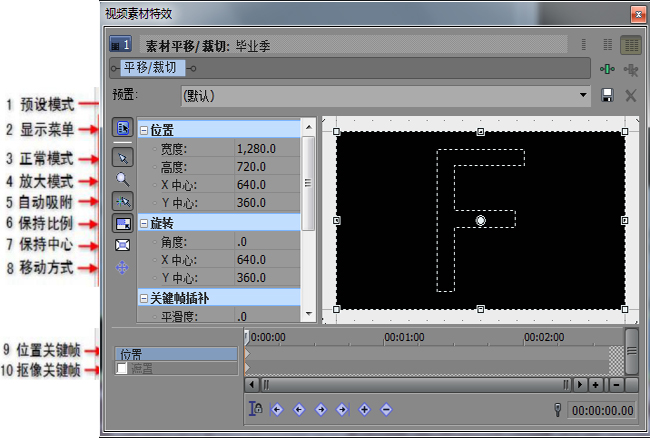The image size is (650, 438).
Task: Save the preset with floppy disk icon
Action: (607, 96)
